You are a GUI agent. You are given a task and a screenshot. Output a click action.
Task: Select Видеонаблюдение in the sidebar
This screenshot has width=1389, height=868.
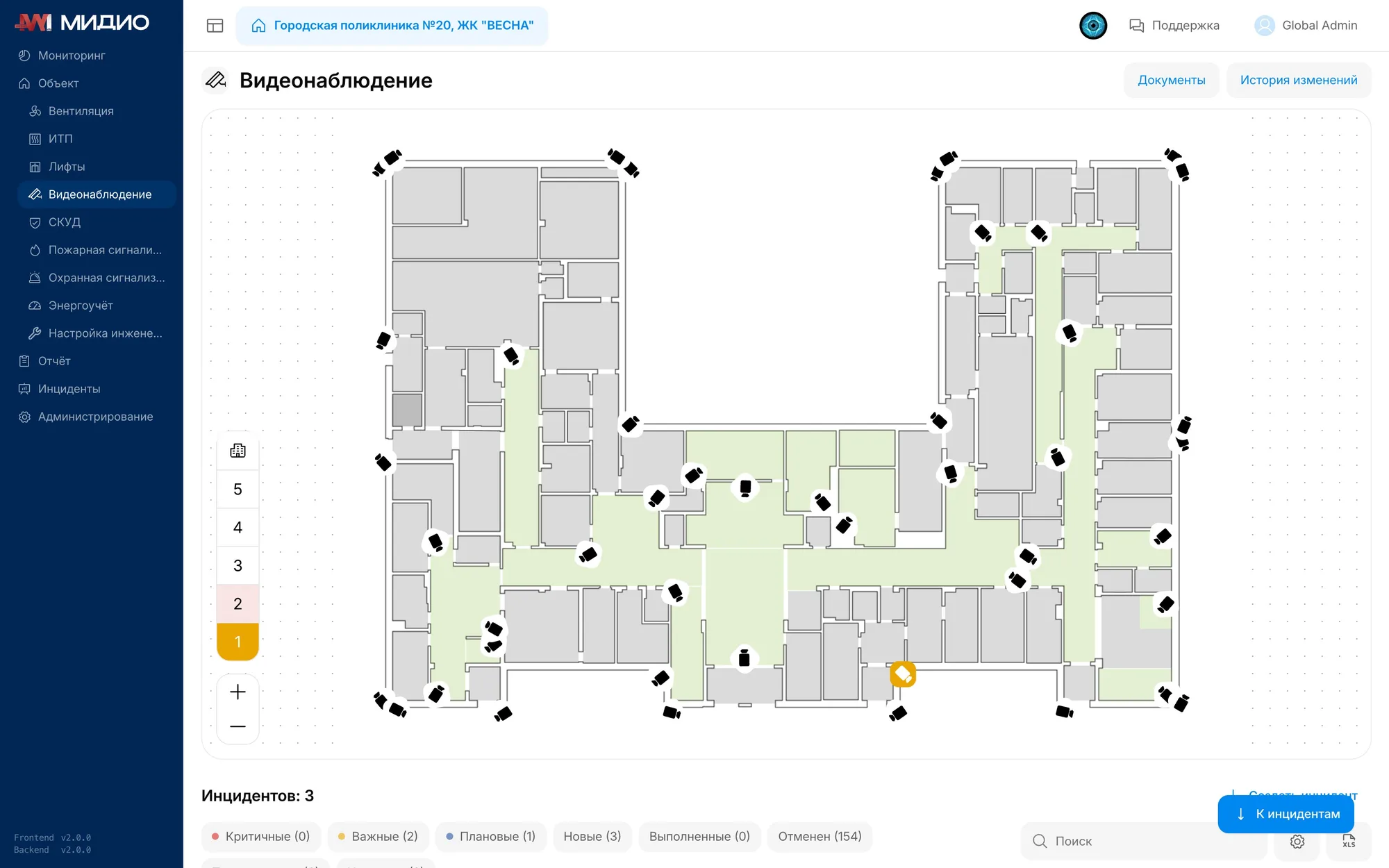pos(97,194)
